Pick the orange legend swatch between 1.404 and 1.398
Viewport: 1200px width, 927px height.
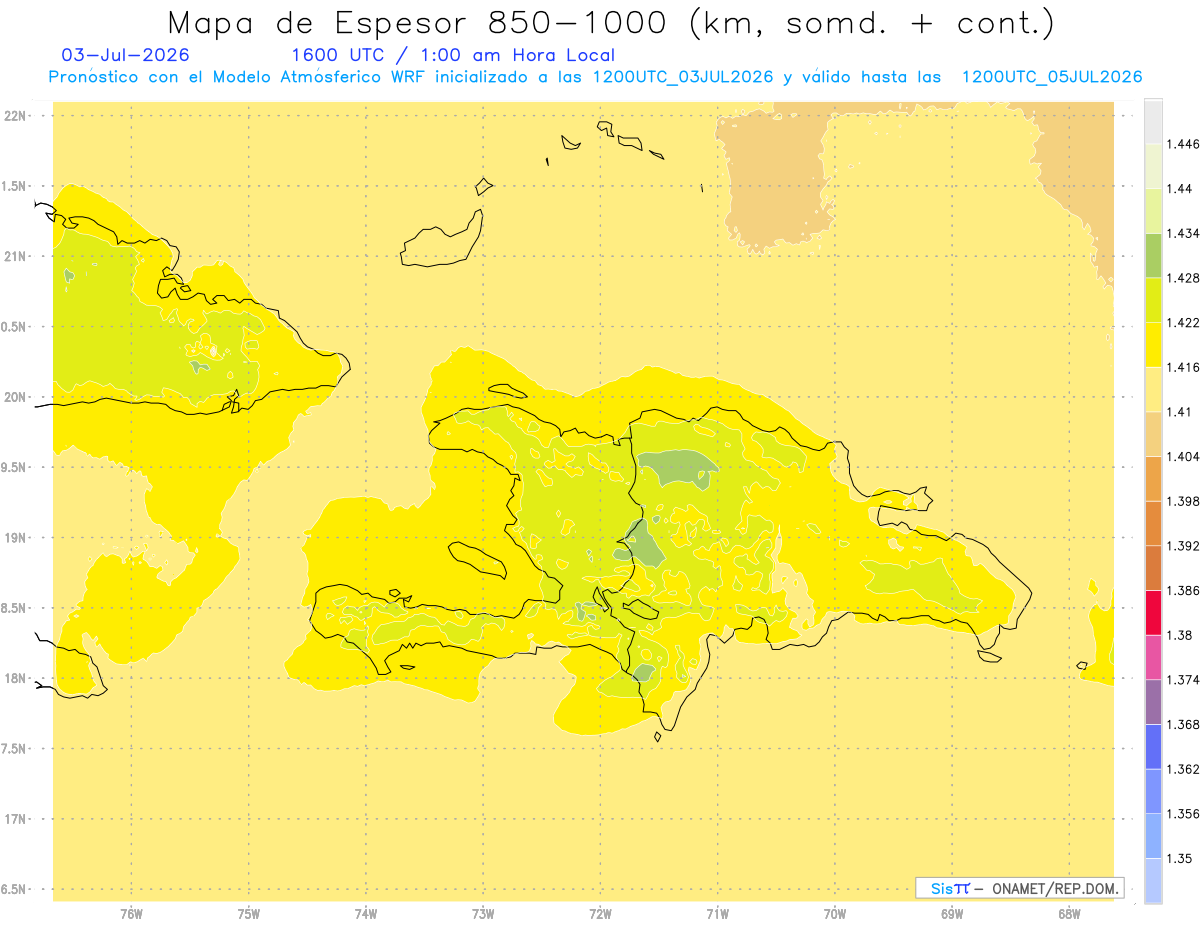pyautogui.click(x=1153, y=479)
